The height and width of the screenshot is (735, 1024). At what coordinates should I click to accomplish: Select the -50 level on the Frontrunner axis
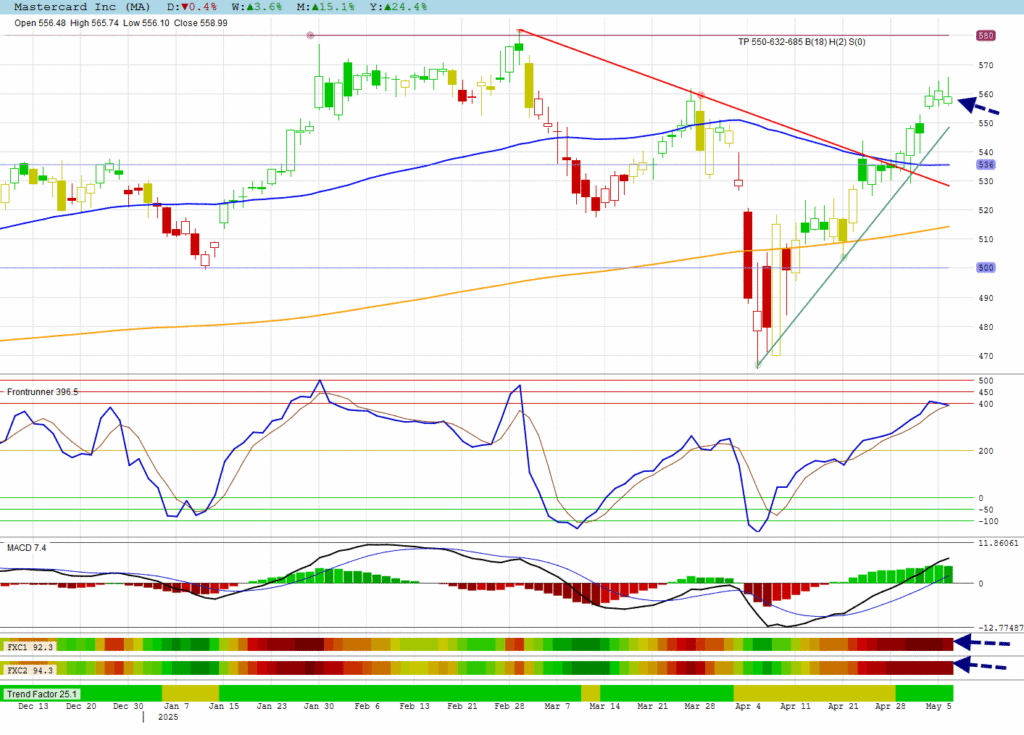pyautogui.click(x=985, y=510)
